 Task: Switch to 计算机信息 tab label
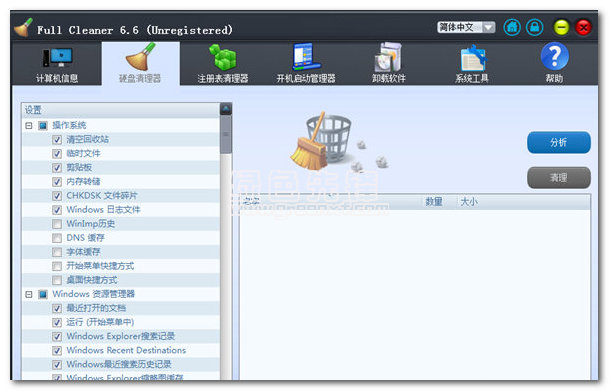(x=57, y=78)
